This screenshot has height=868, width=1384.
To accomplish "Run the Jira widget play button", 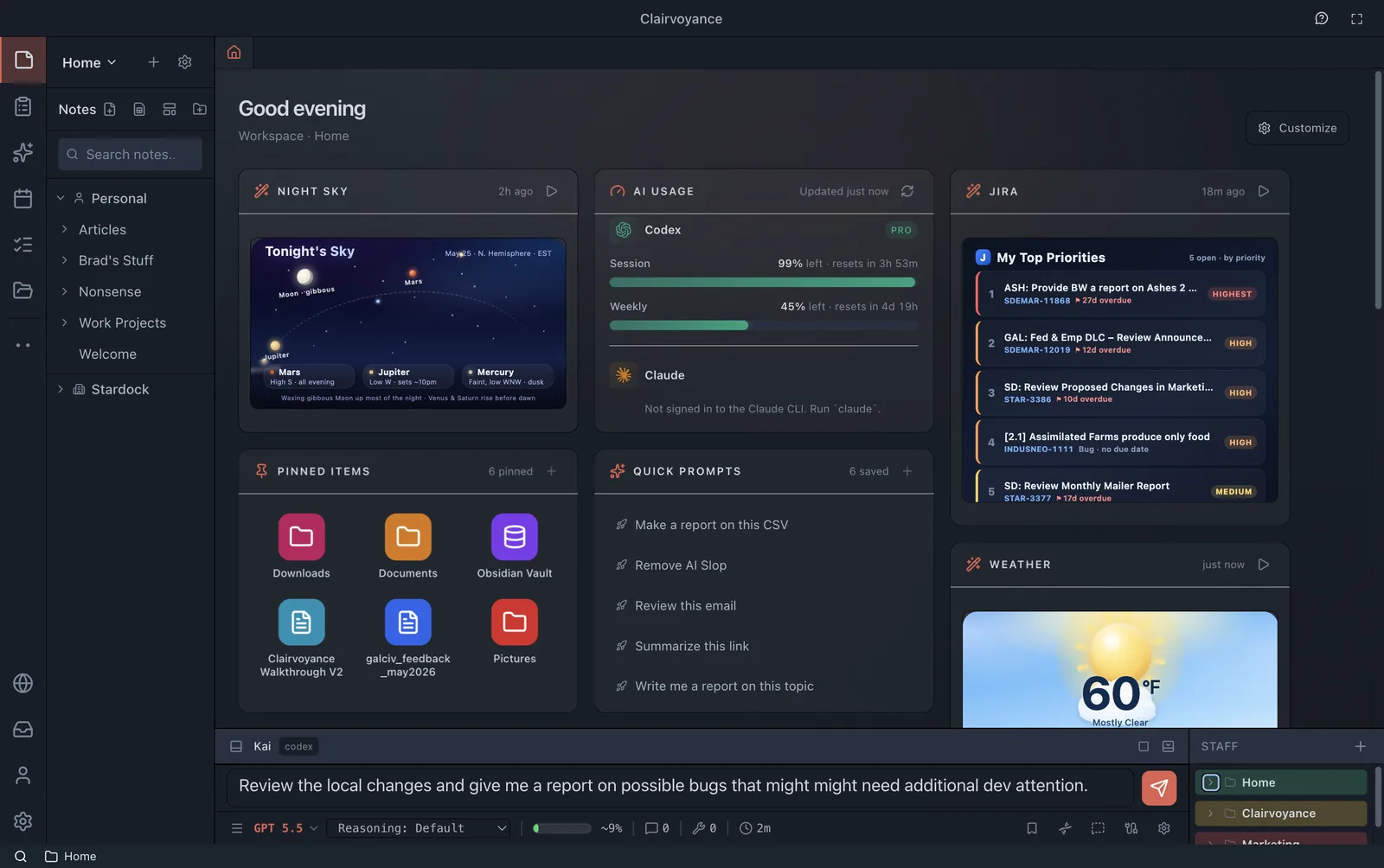I will [x=1264, y=191].
